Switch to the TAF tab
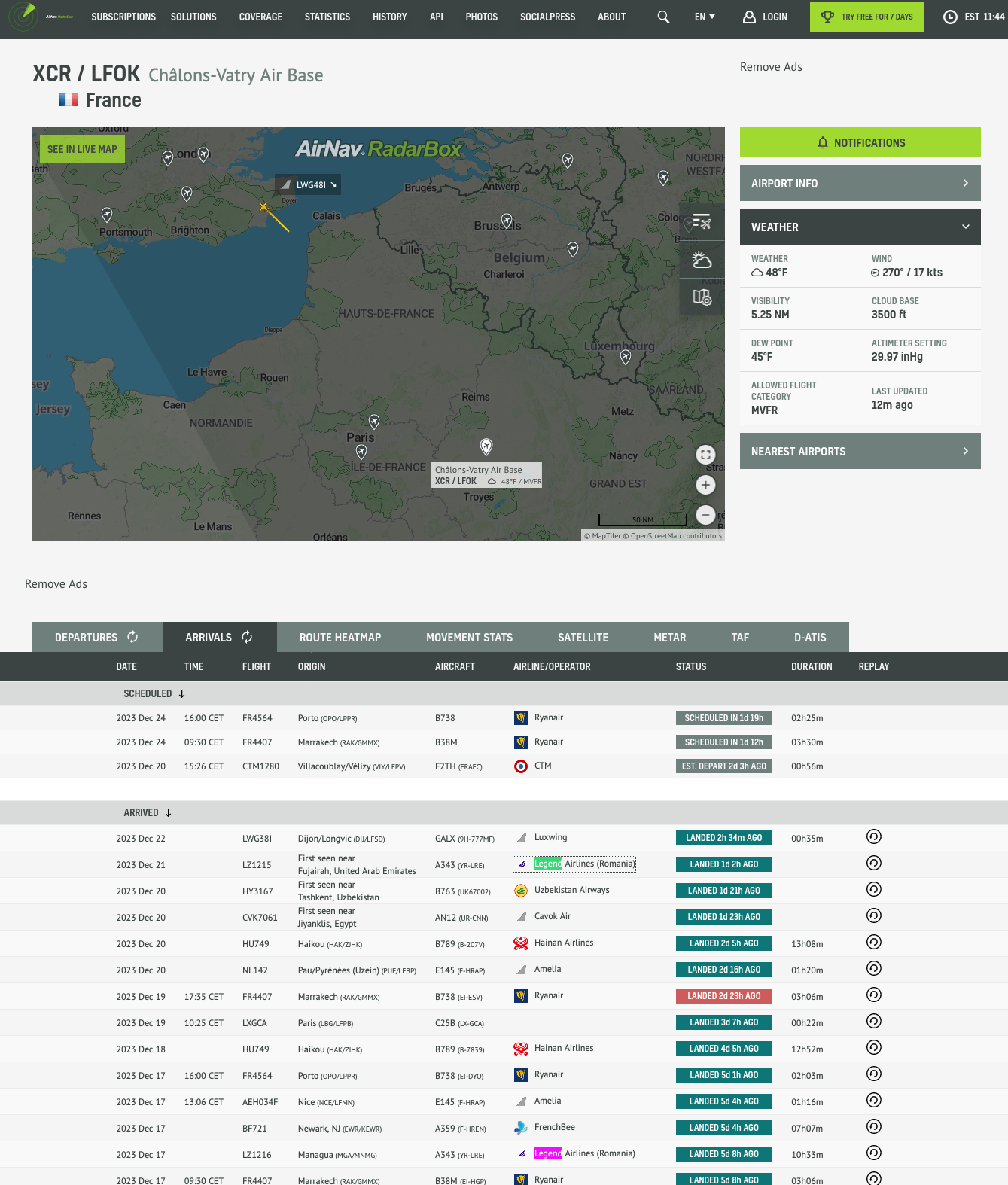1008x1185 pixels. pyautogui.click(x=740, y=637)
